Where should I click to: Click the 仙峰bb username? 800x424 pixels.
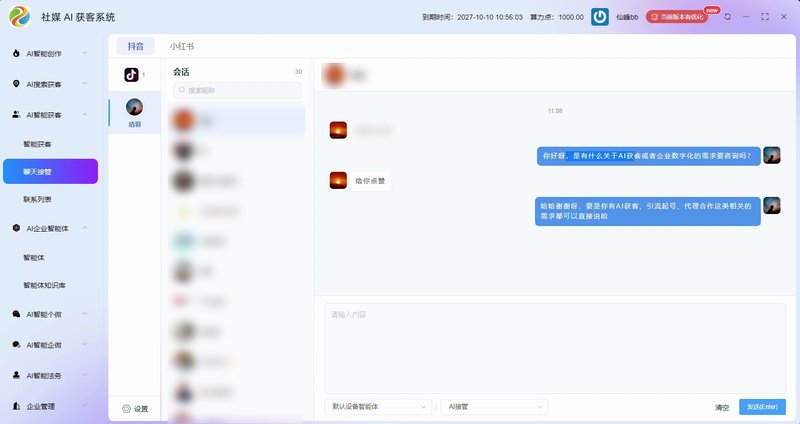627,17
